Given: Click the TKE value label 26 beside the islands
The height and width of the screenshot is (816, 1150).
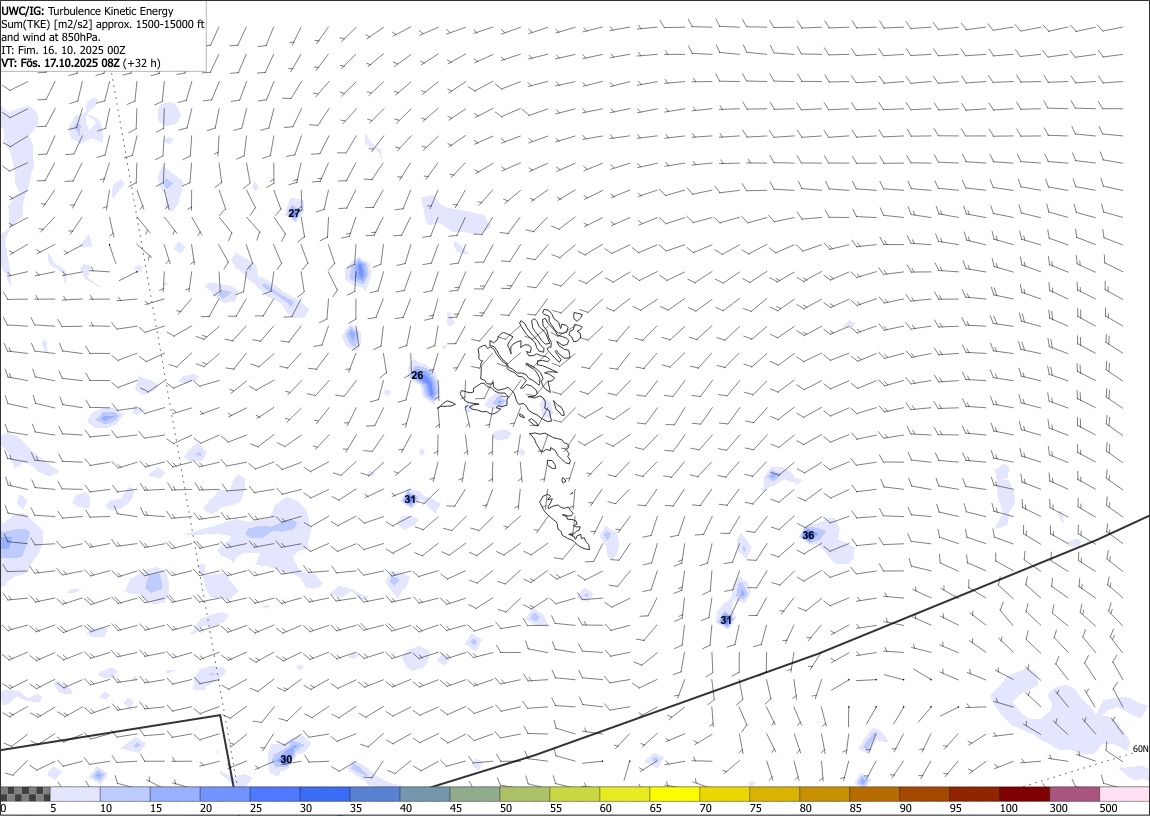Looking at the screenshot, I should pos(417,375).
